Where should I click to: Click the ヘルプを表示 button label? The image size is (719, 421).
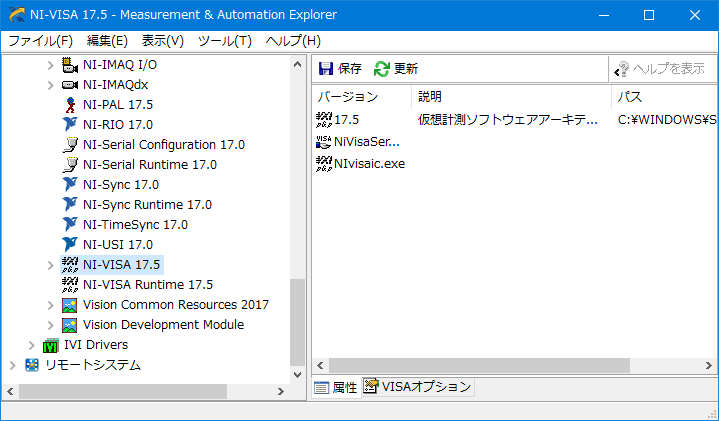(x=669, y=69)
